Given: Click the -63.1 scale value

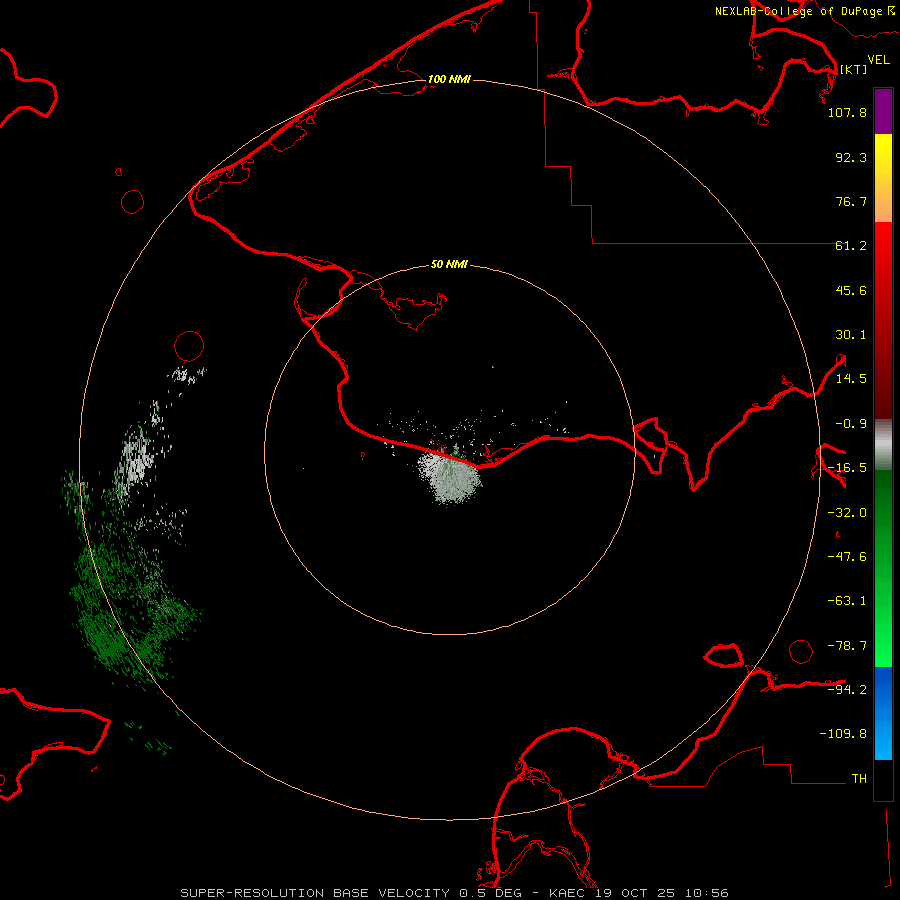Looking at the screenshot, I should (847, 601).
